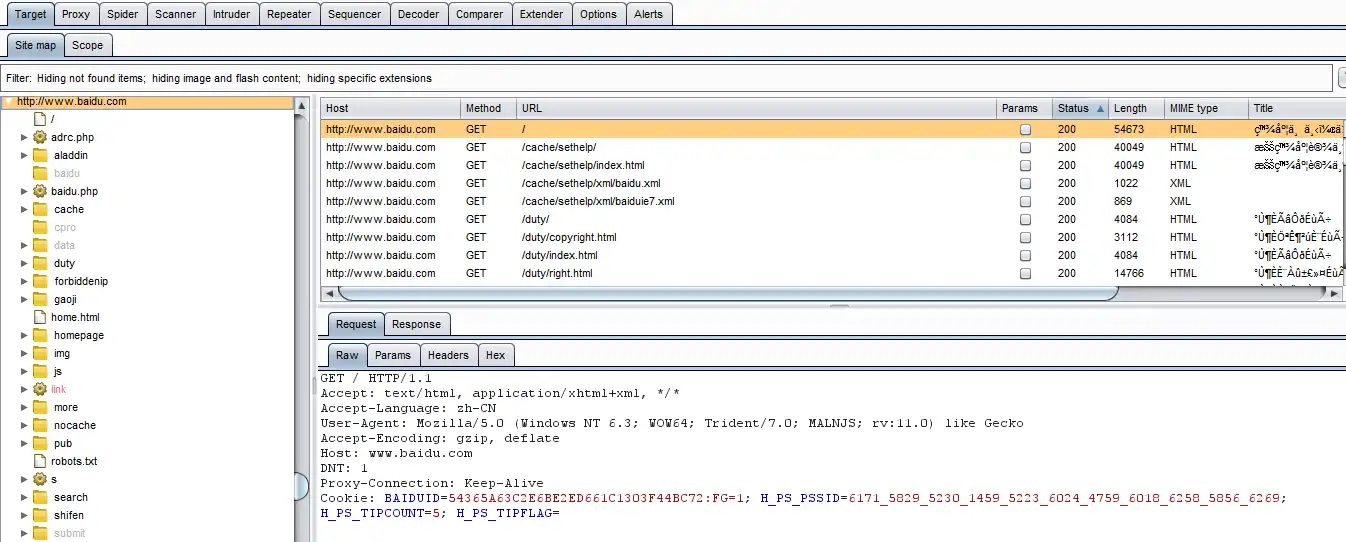Click the gear icon beside adrc.php
The height and width of the screenshot is (542, 1346).
point(40,137)
